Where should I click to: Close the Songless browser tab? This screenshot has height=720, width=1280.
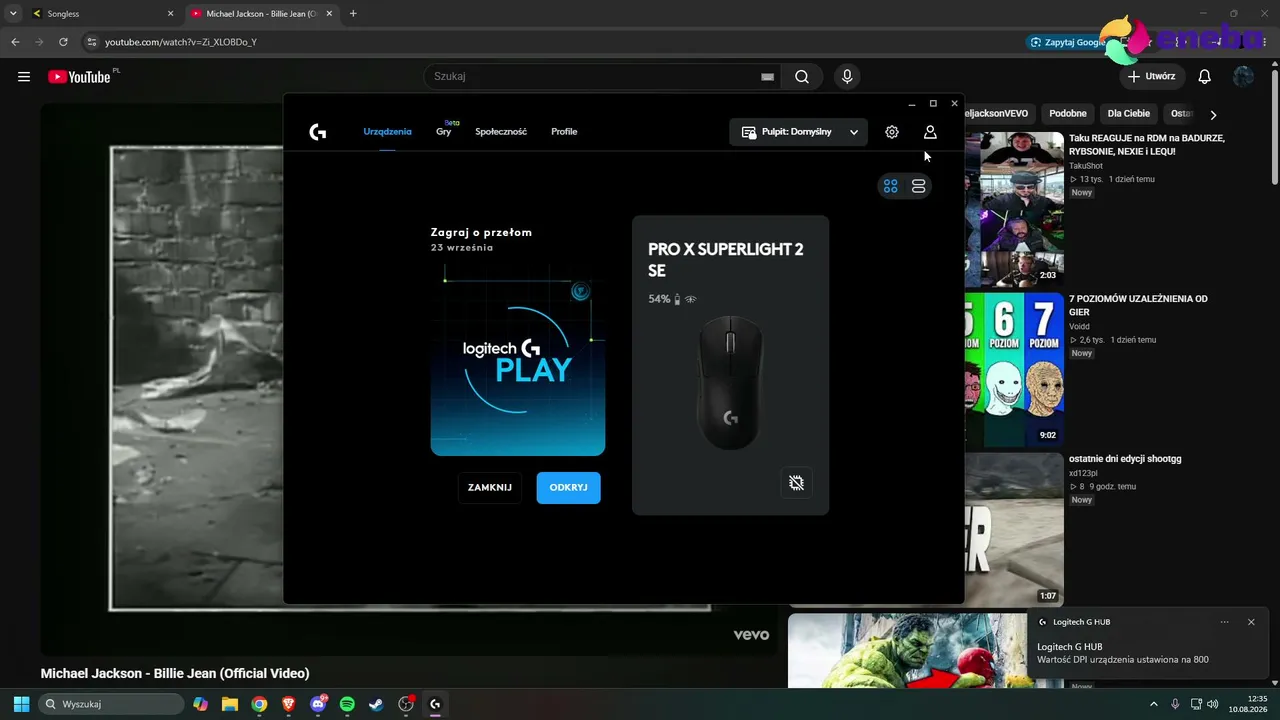pos(170,14)
